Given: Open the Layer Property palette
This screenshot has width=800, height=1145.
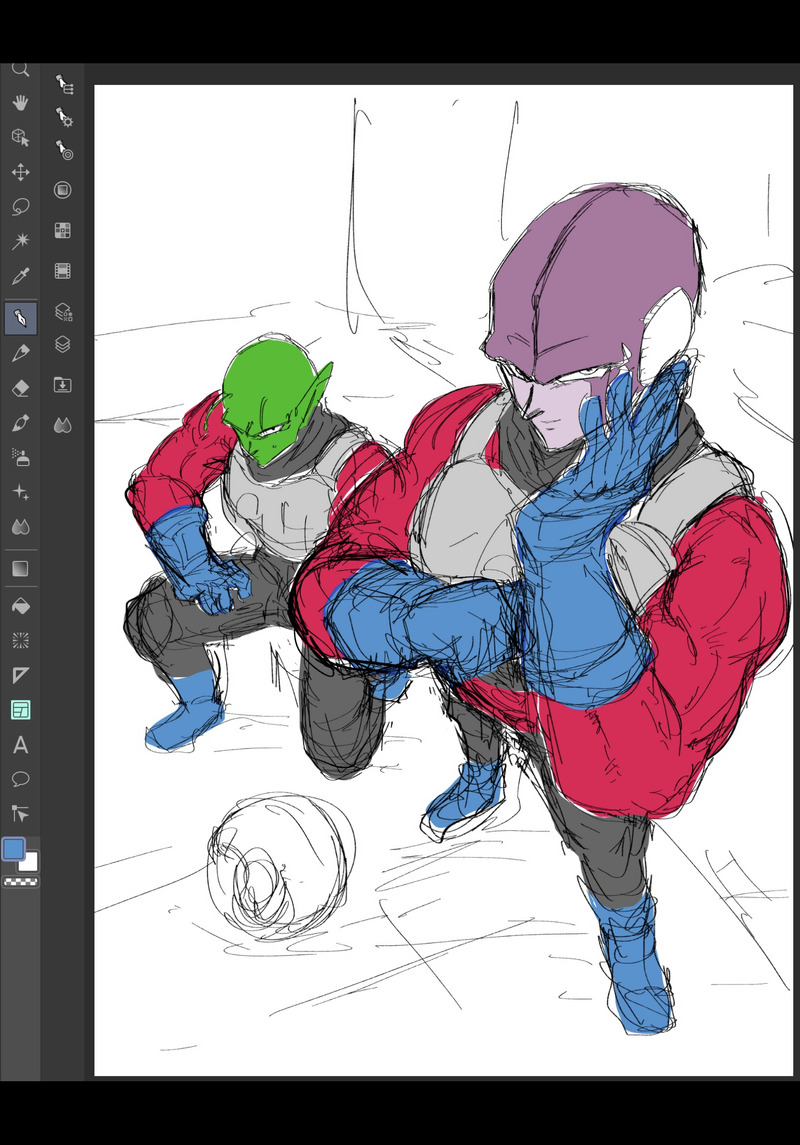Looking at the screenshot, I should click(64, 313).
